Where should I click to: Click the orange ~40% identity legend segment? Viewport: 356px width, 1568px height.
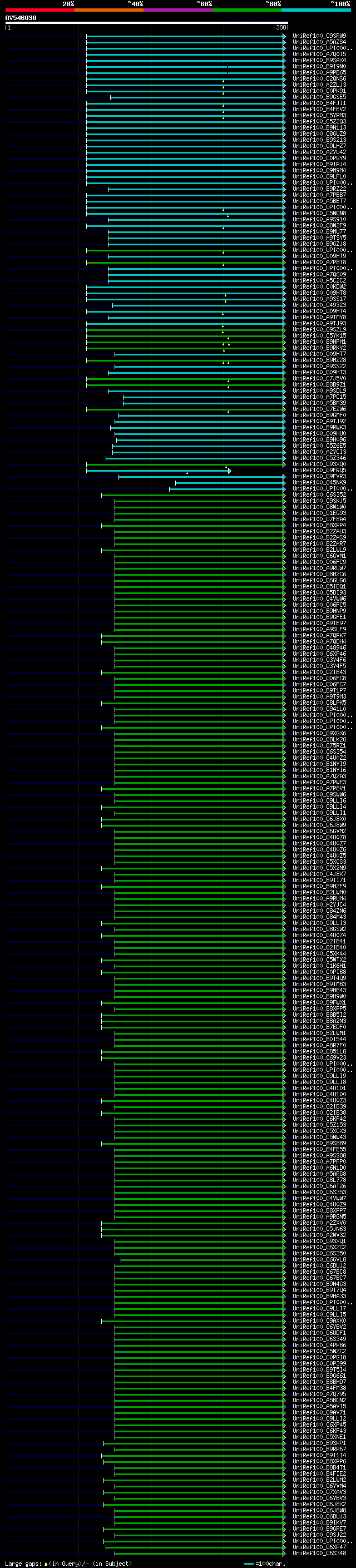pos(109,10)
